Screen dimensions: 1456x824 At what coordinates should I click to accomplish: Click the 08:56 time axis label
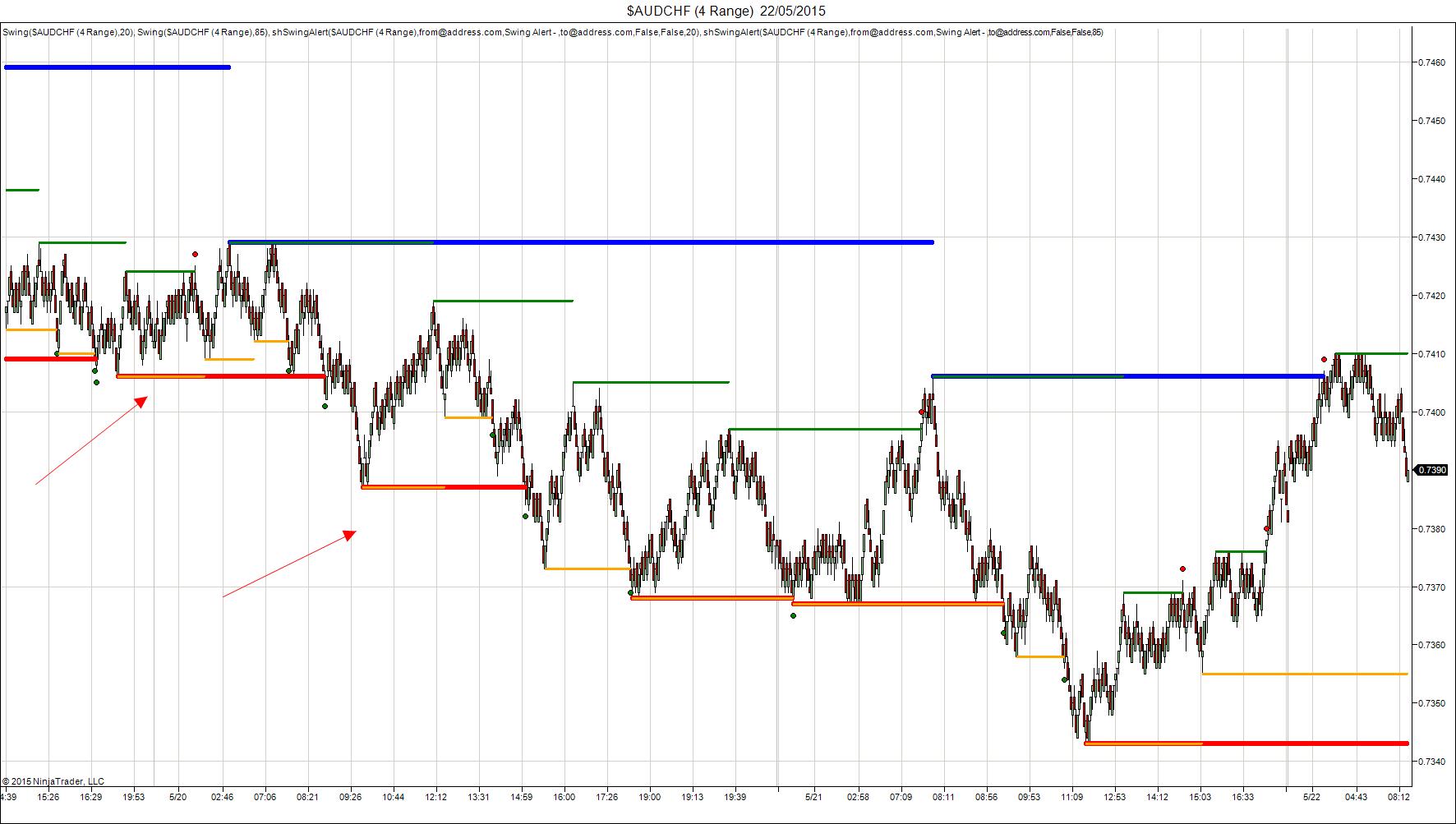pyautogui.click(x=986, y=797)
